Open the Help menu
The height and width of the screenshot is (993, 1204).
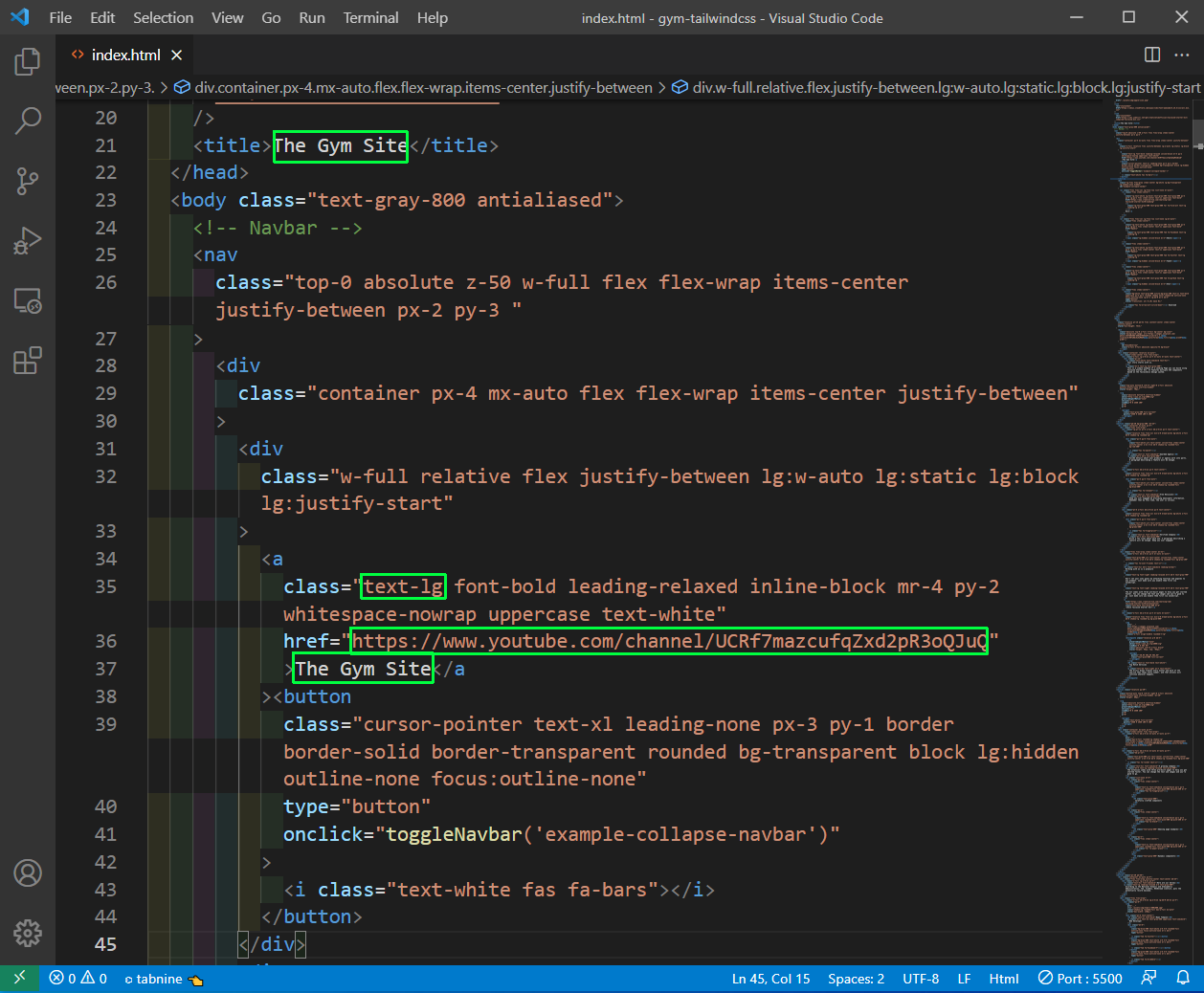(433, 17)
